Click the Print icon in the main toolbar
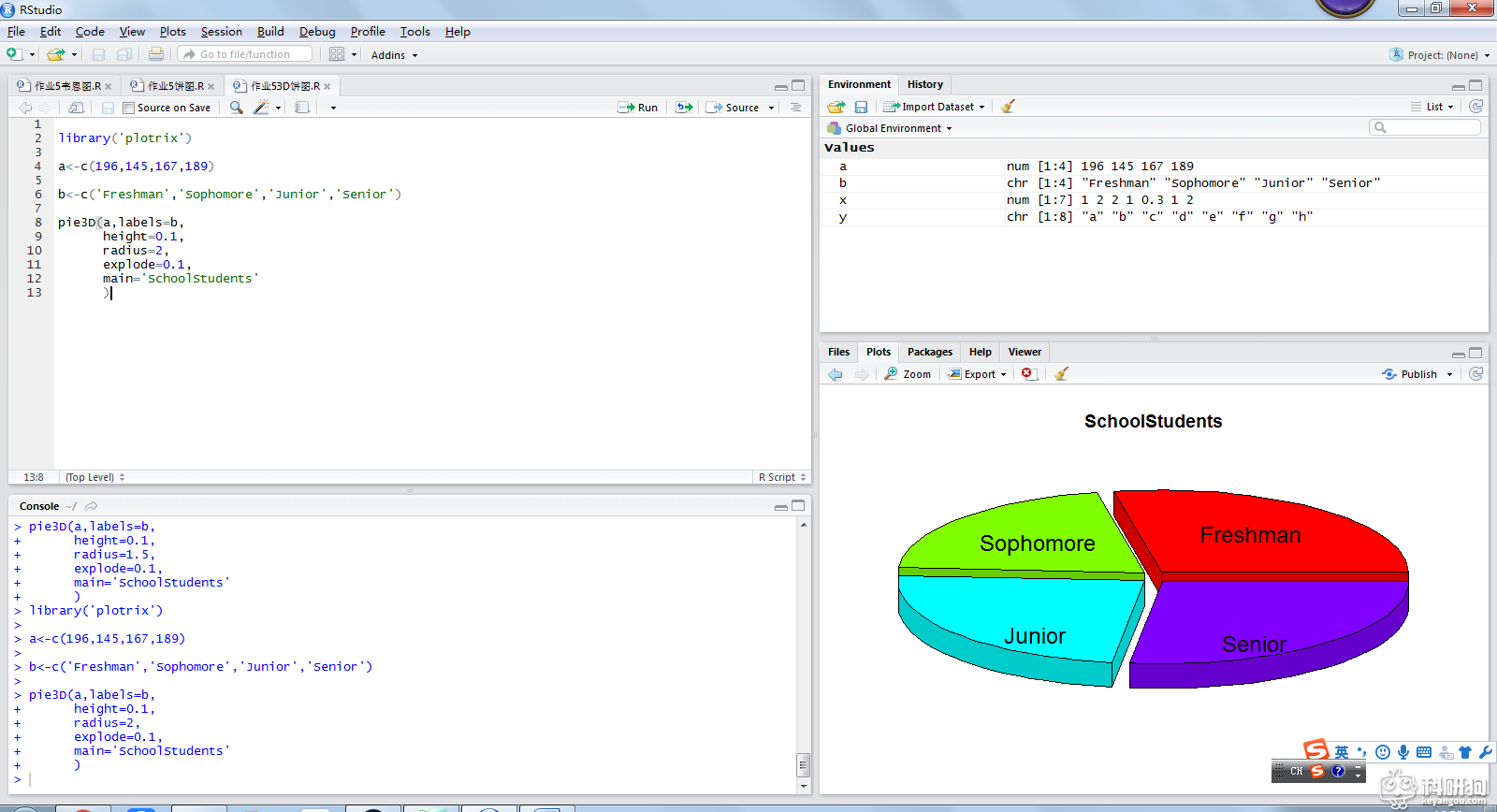 point(156,54)
